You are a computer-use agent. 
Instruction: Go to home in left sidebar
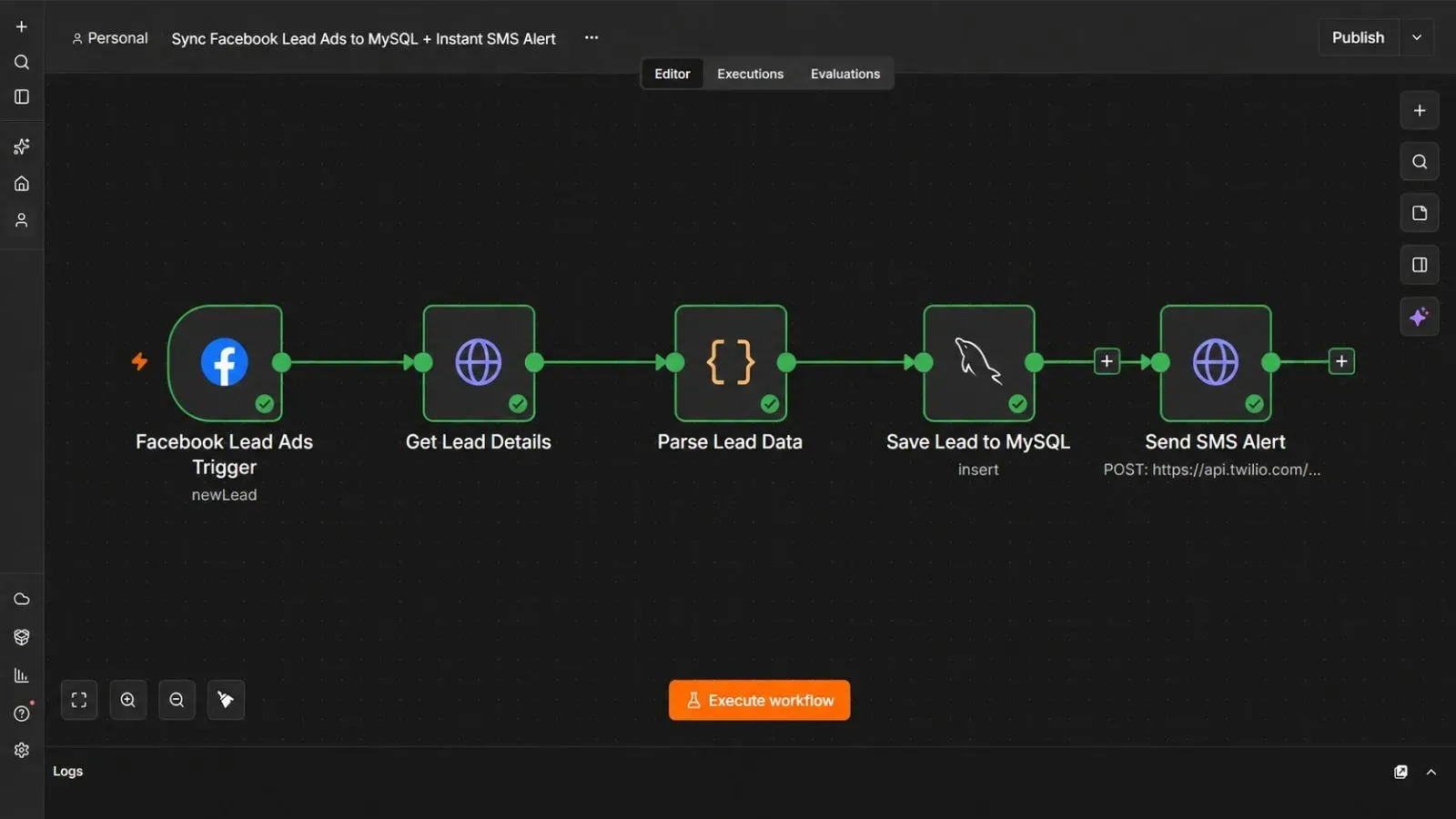22,184
